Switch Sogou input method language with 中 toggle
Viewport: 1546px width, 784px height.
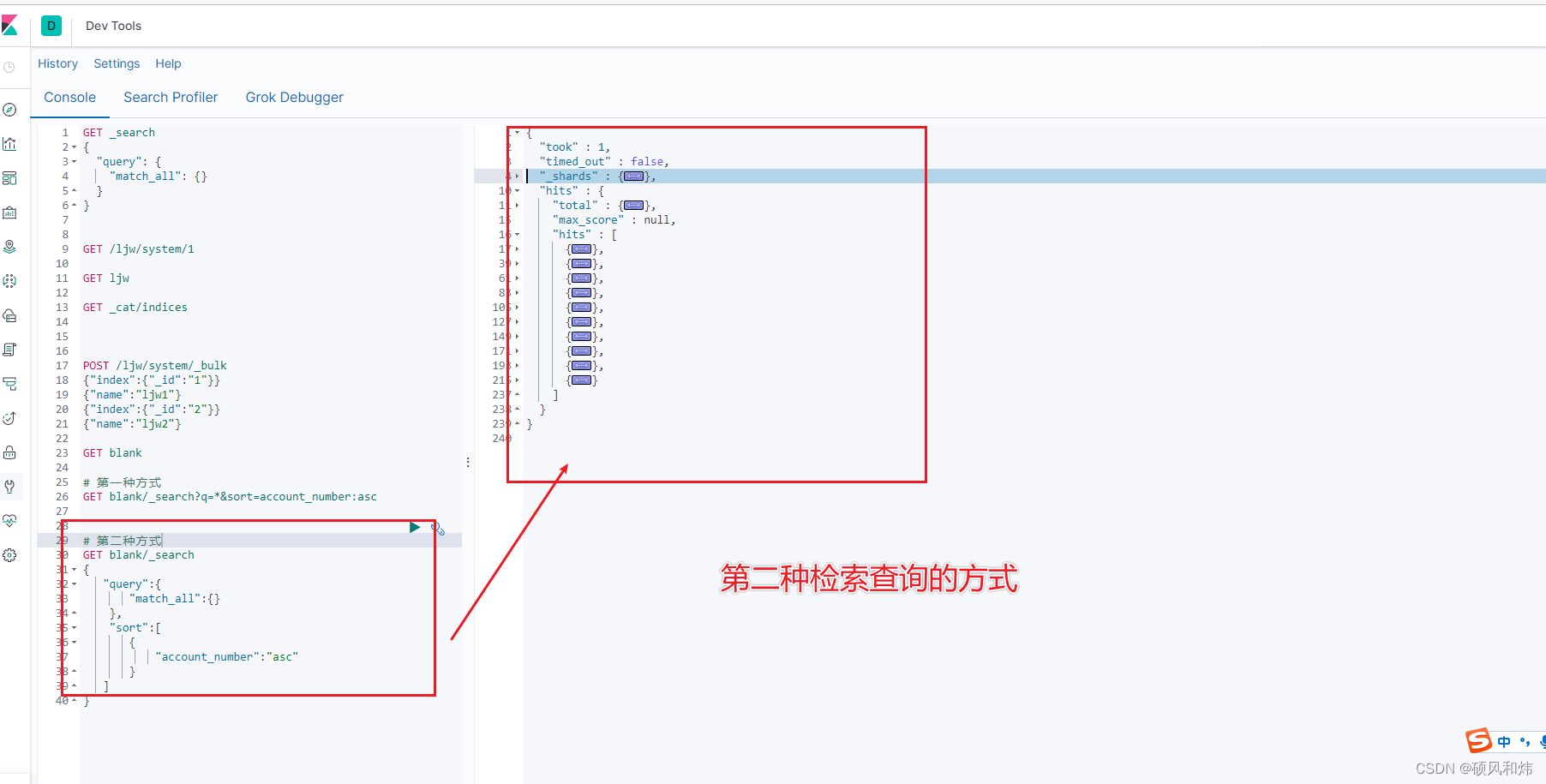click(x=1504, y=740)
